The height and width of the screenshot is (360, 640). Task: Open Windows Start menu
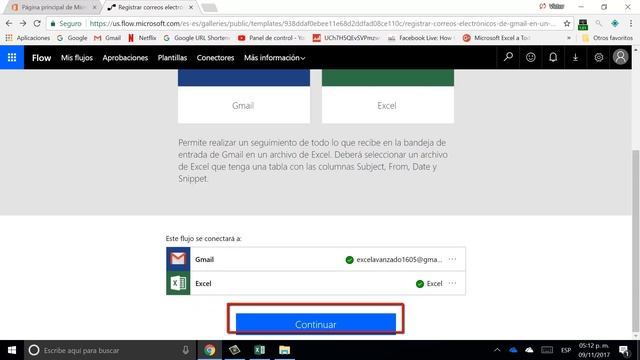pos(12,350)
